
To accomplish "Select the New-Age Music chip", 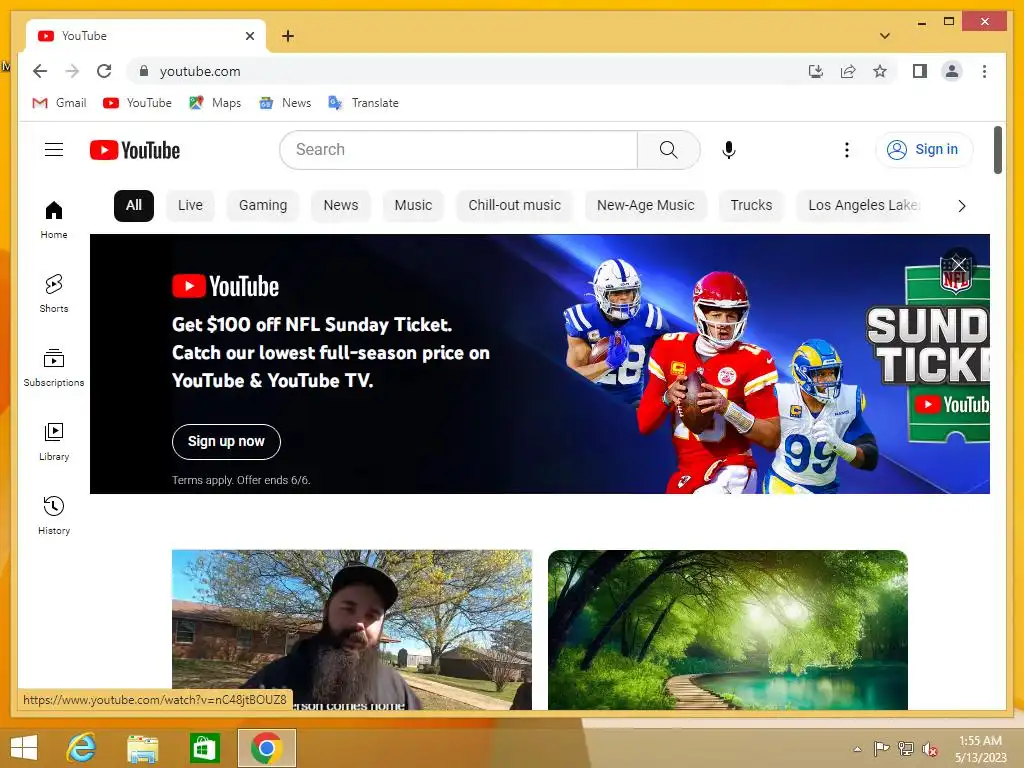I will (645, 206).
